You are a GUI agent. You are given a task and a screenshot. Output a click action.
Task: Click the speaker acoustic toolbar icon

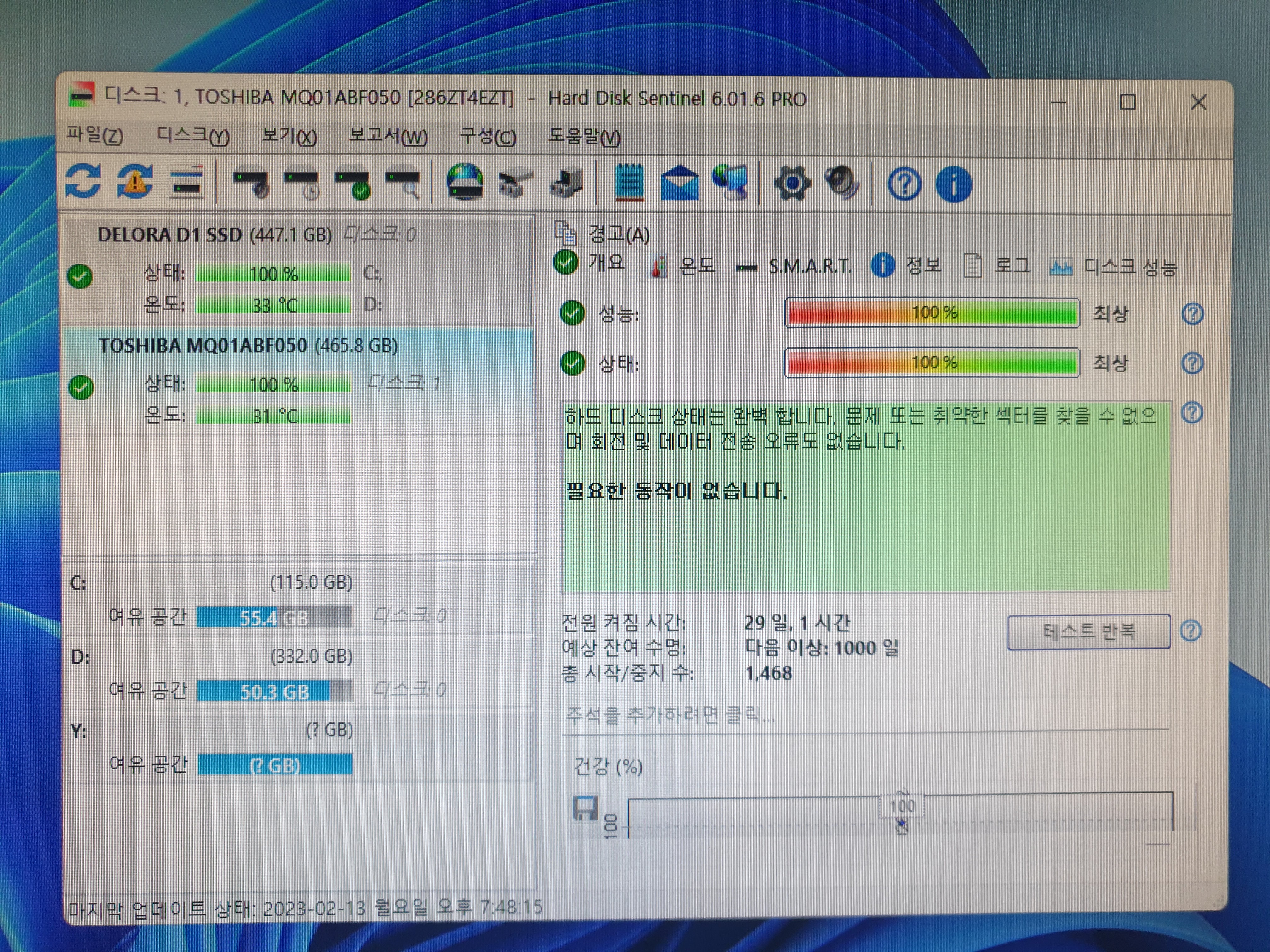[842, 183]
